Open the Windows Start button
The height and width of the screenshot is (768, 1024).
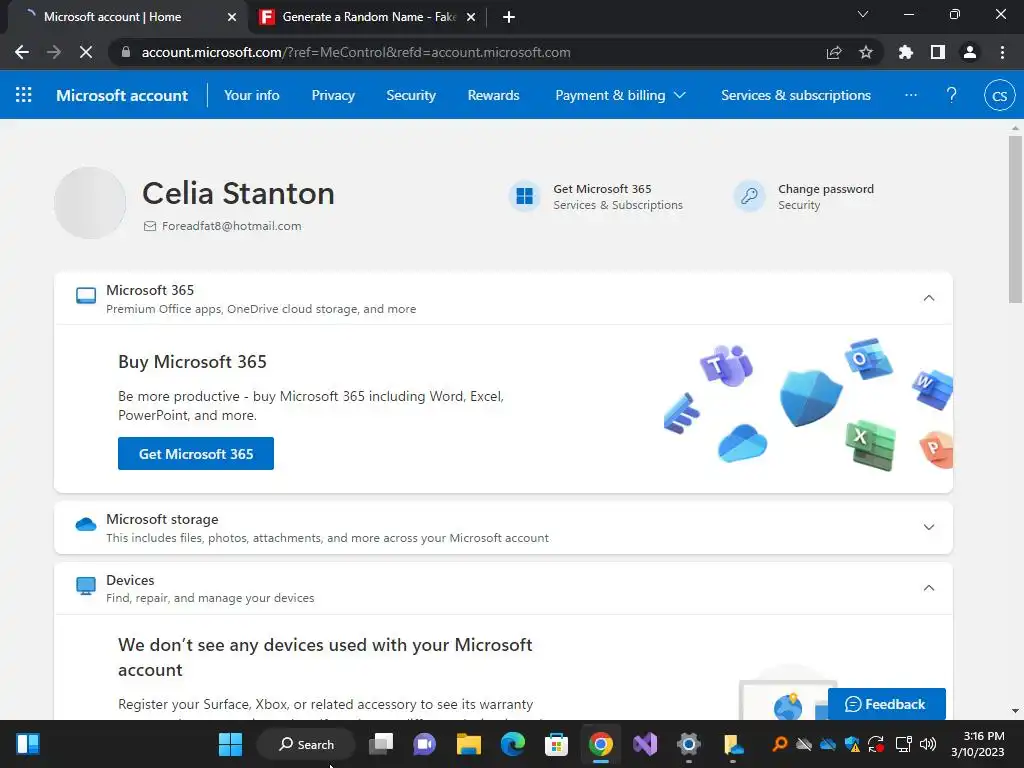click(x=230, y=744)
